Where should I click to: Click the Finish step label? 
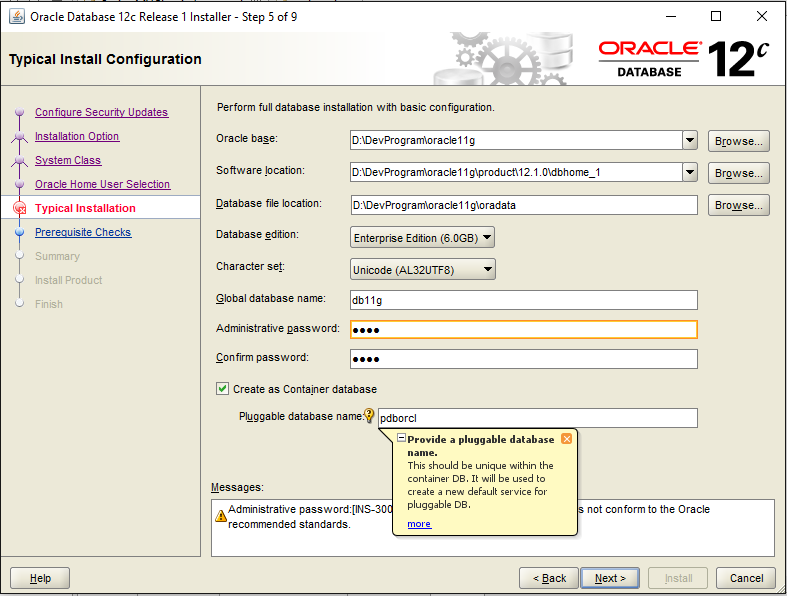point(49,304)
